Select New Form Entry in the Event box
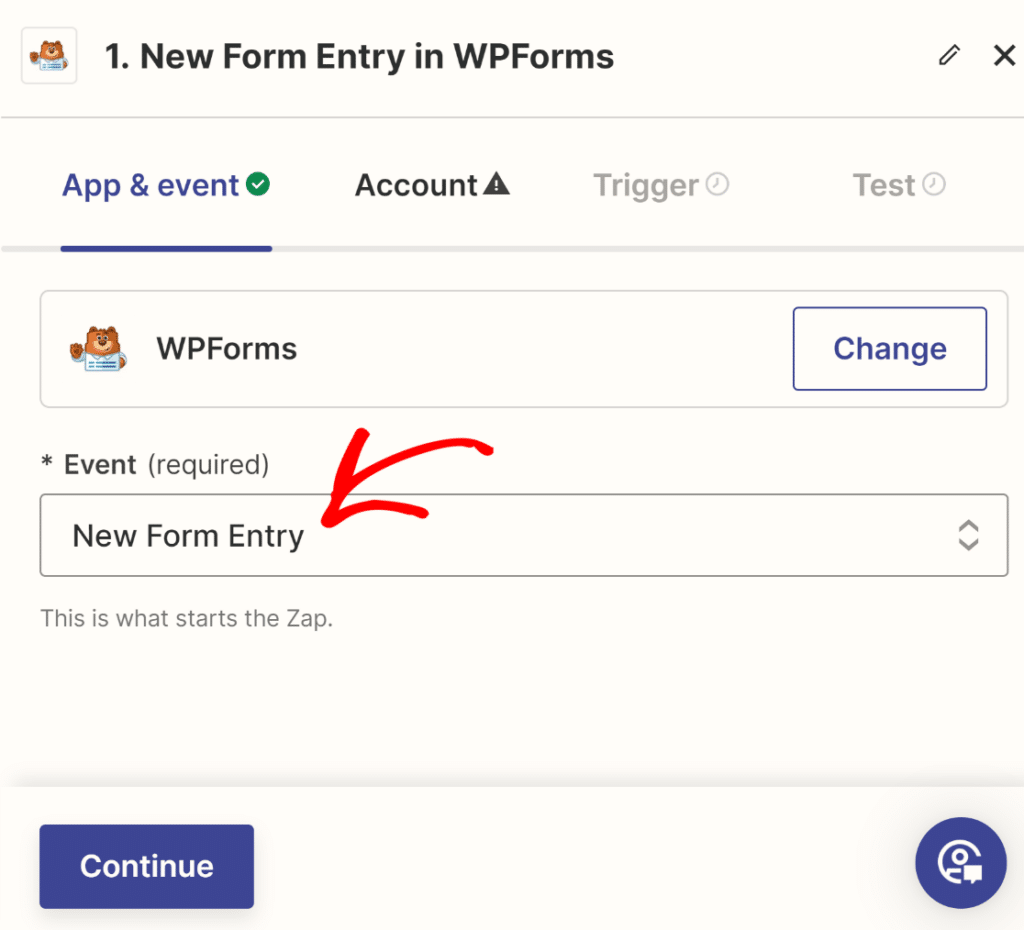This screenshot has height=930, width=1024. (188, 535)
